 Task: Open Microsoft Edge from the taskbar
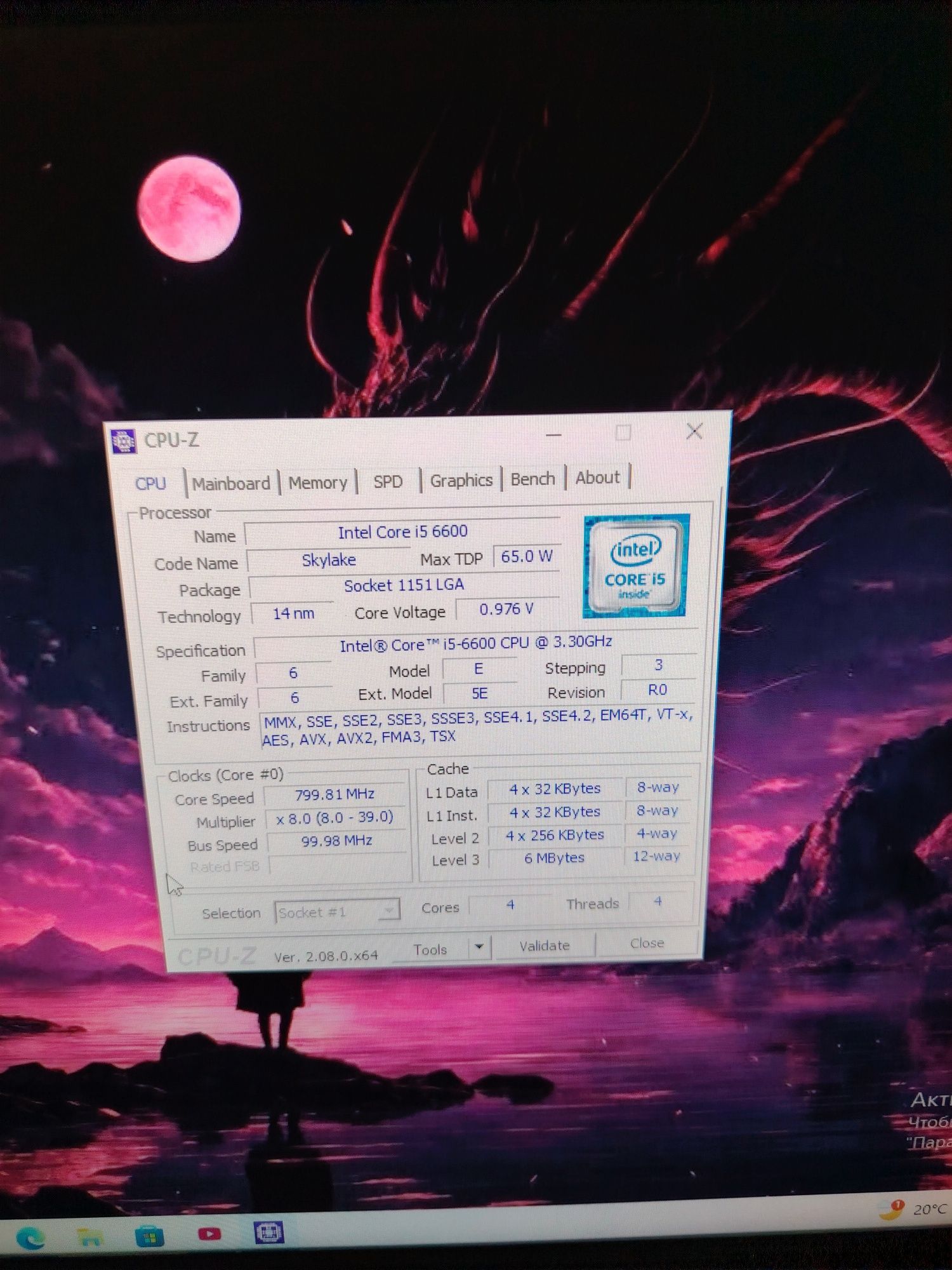pyautogui.click(x=29, y=1238)
